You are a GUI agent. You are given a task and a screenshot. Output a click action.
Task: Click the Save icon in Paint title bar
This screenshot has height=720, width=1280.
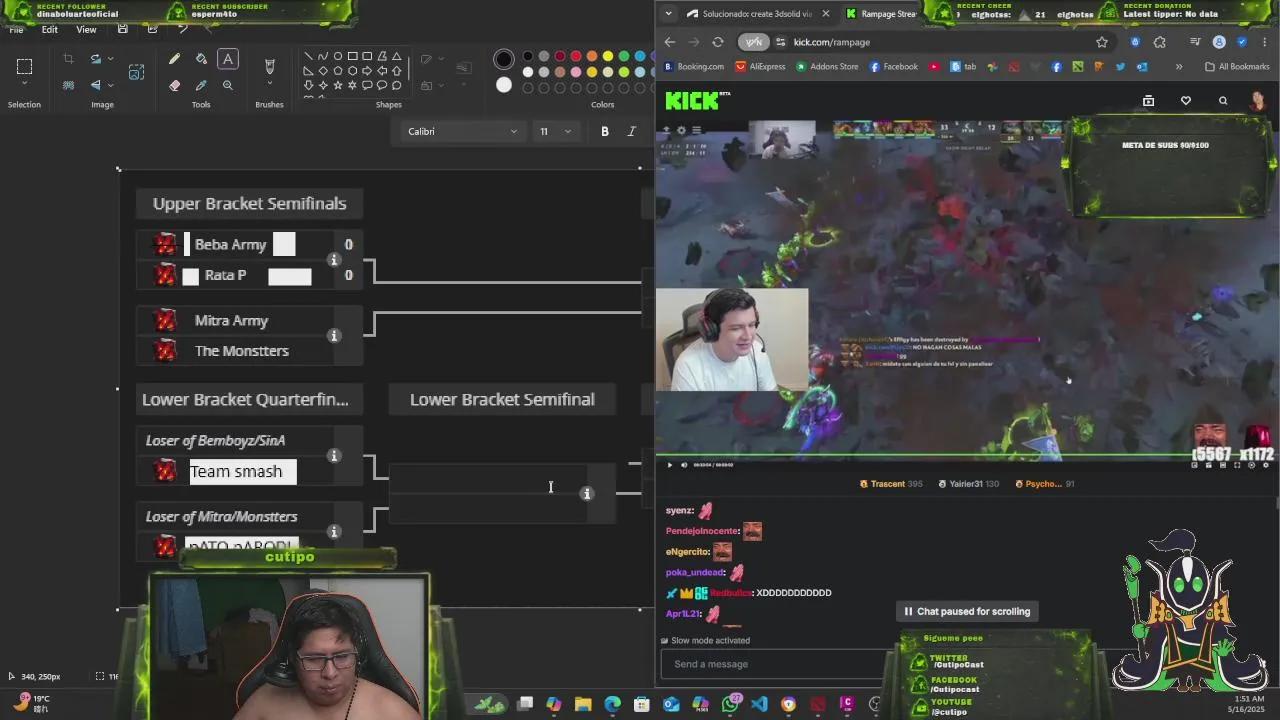(x=122, y=29)
